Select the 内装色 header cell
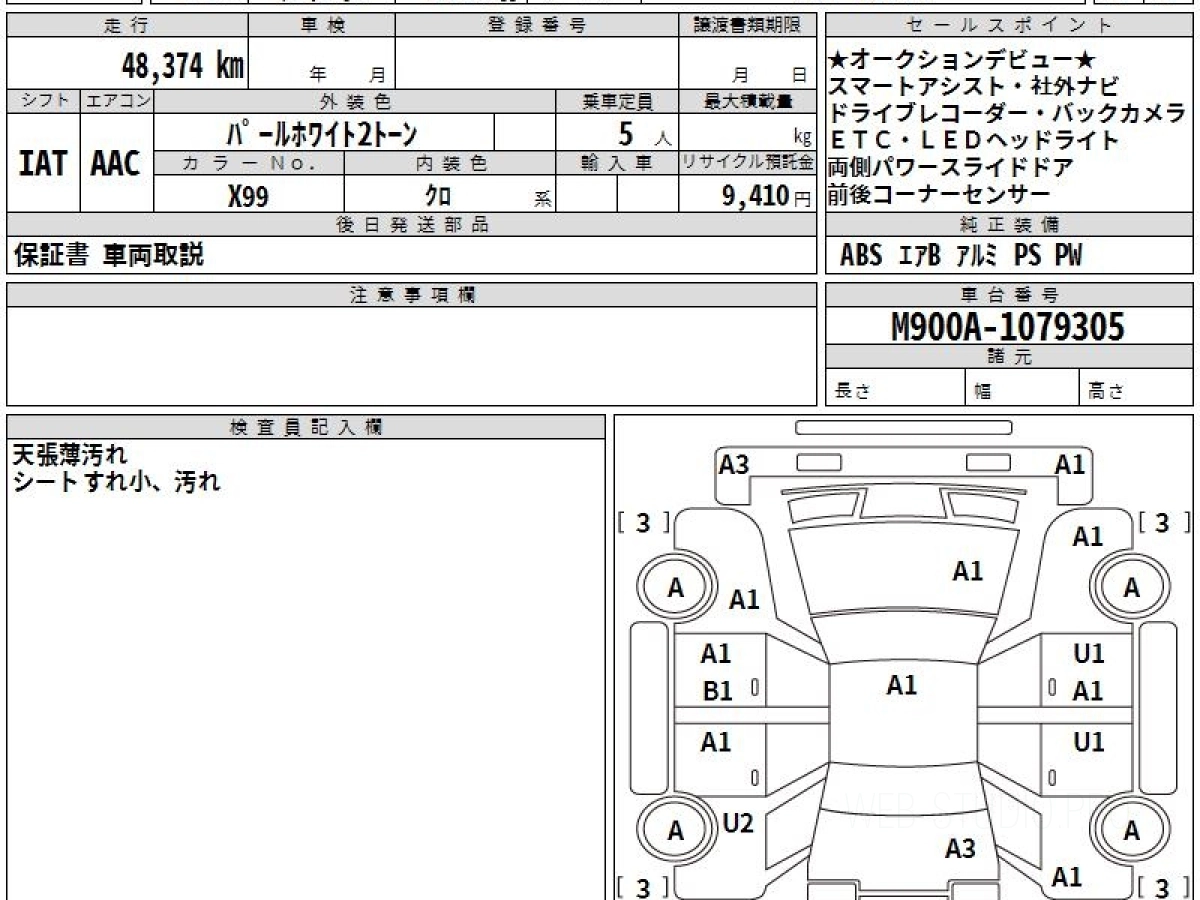This screenshot has width=1200, height=900. [x=450, y=163]
